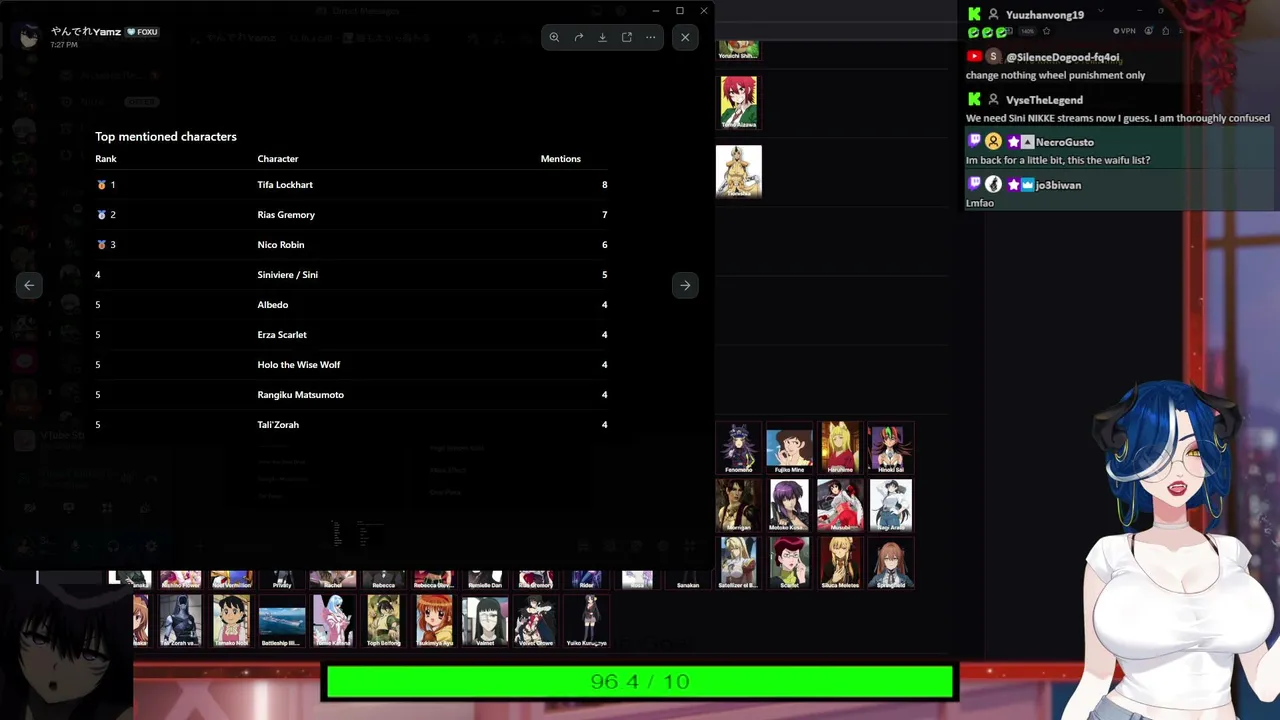Select the Tomie Katana character thumbnail
Viewport: 1280px width, 720px height.
(x=333, y=621)
